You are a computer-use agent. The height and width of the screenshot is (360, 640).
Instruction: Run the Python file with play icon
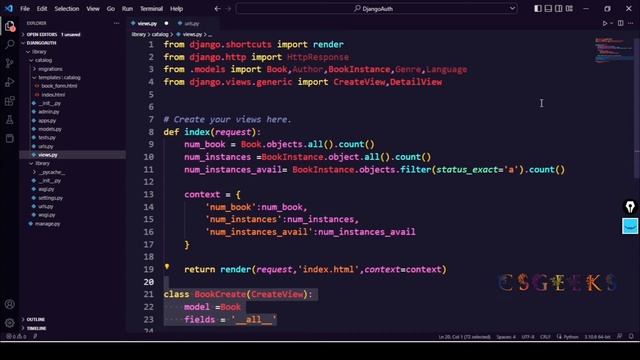point(605,23)
